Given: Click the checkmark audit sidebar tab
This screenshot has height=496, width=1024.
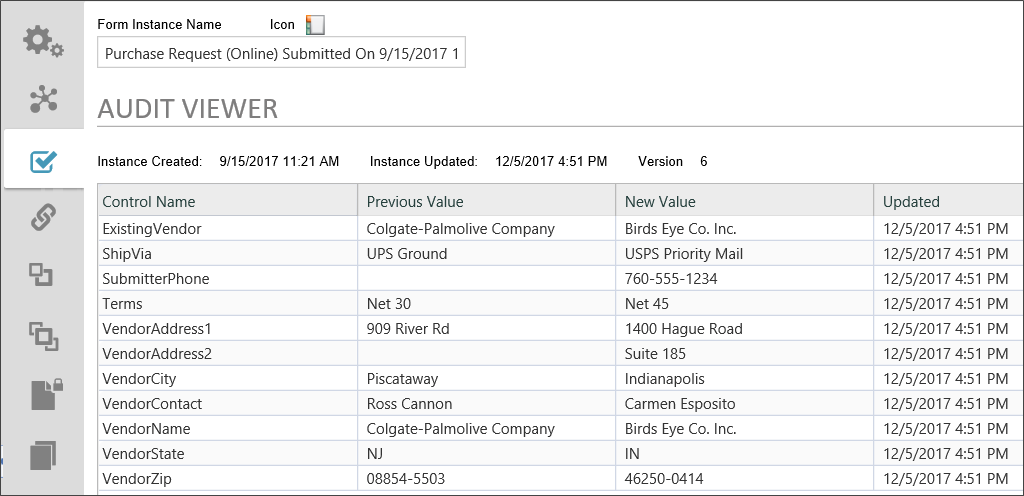Looking at the screenshot, I should click(44, 160).
